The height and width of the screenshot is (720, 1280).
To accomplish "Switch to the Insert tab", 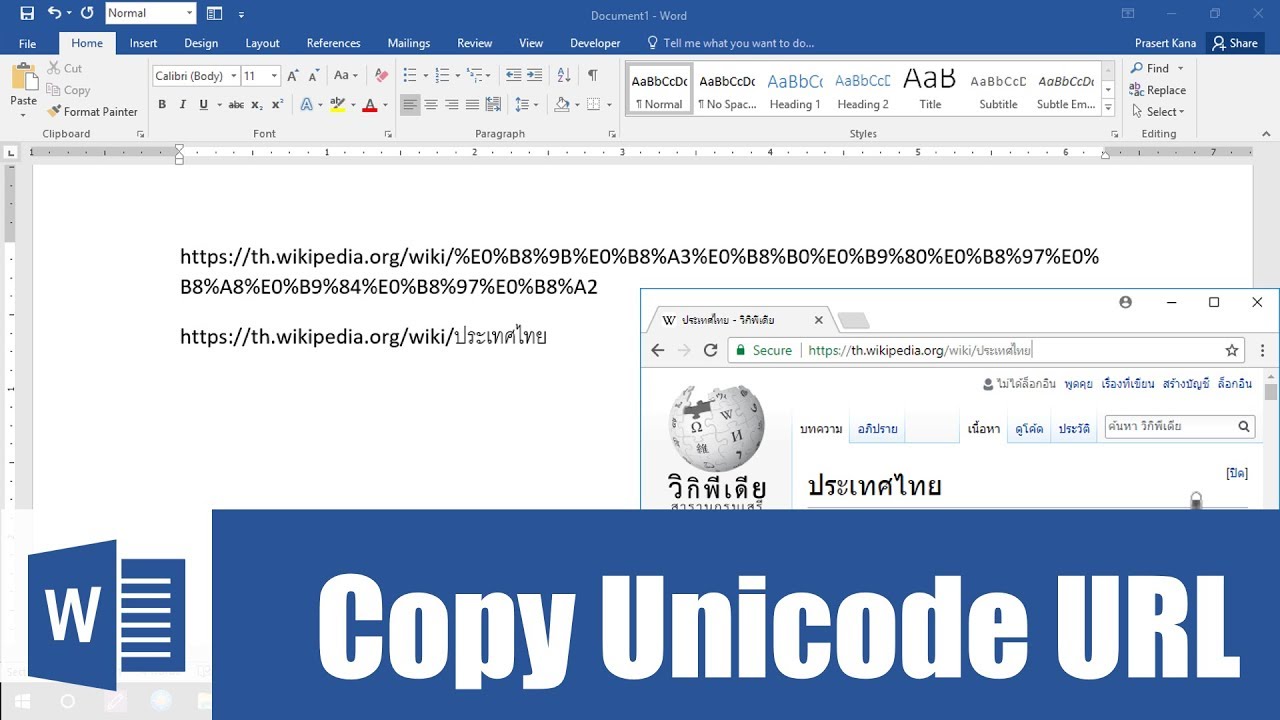I will [x=143, y=43].
